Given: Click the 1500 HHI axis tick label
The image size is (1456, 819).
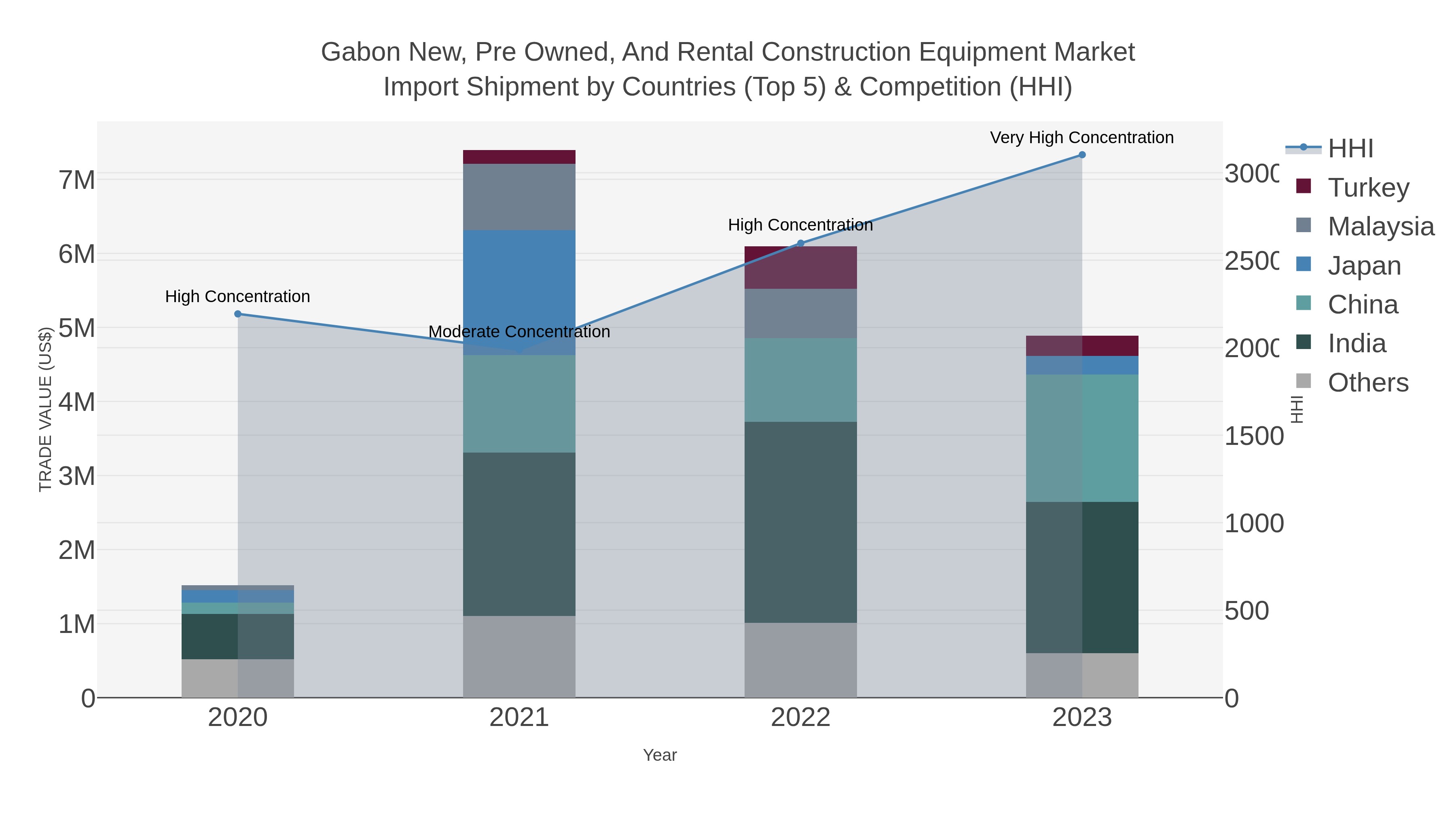Looking at the screenshot, I should [x=1254, y=436].
